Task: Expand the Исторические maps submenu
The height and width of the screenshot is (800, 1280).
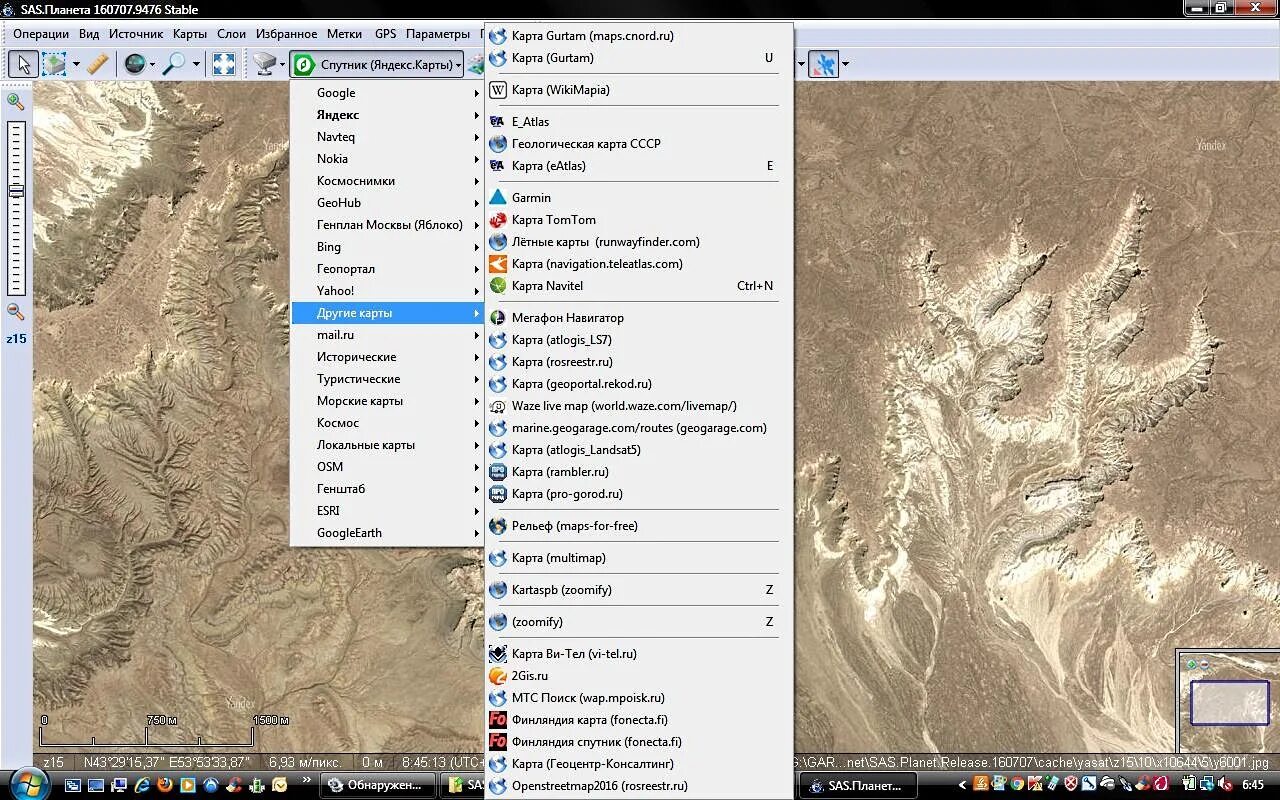Action: click(x=387, y=357)
